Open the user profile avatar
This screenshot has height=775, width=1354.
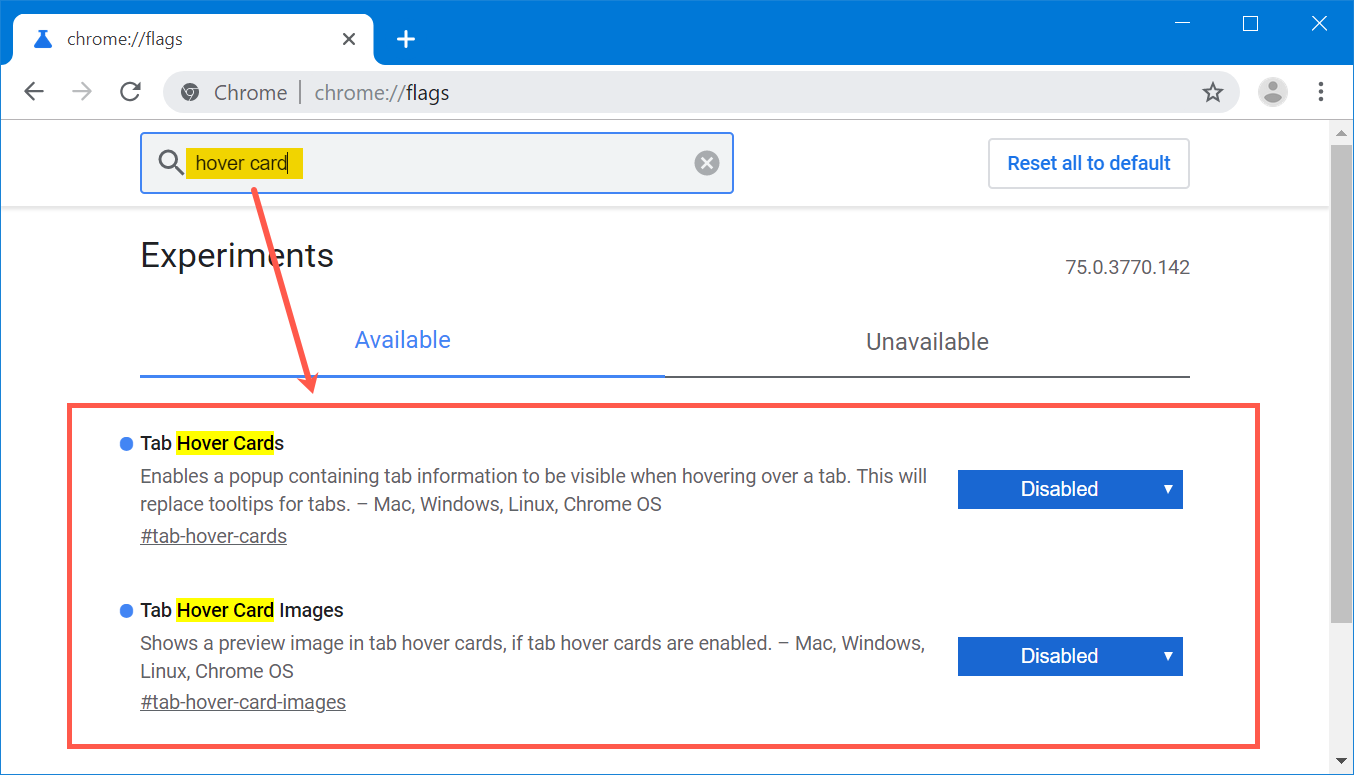click(1272, 92)
